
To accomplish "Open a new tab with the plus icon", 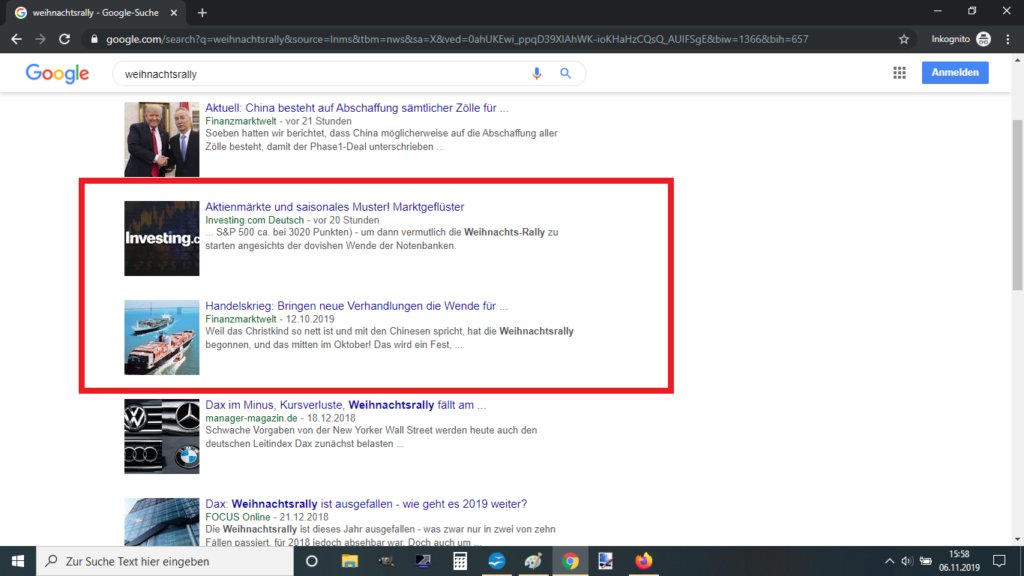I will point(202,12).
